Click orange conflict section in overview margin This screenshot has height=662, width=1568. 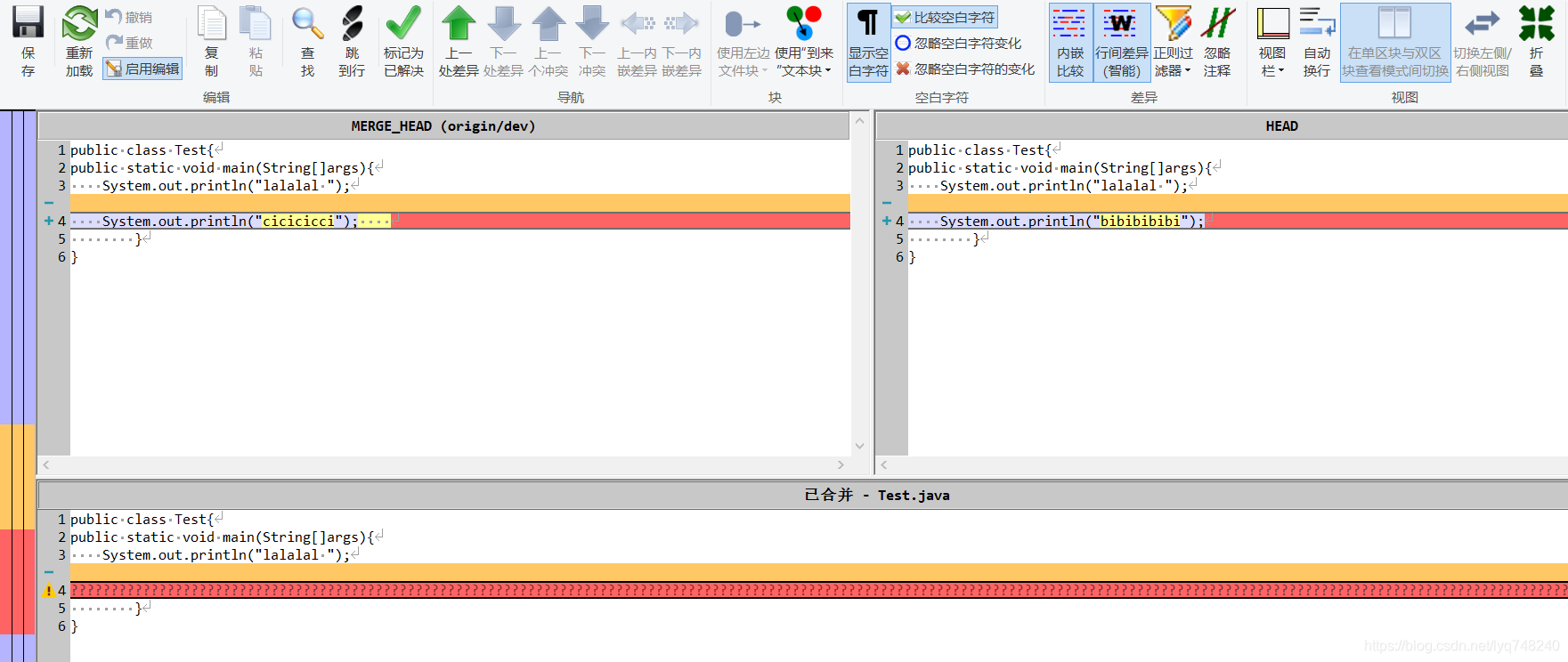point(18,477)
